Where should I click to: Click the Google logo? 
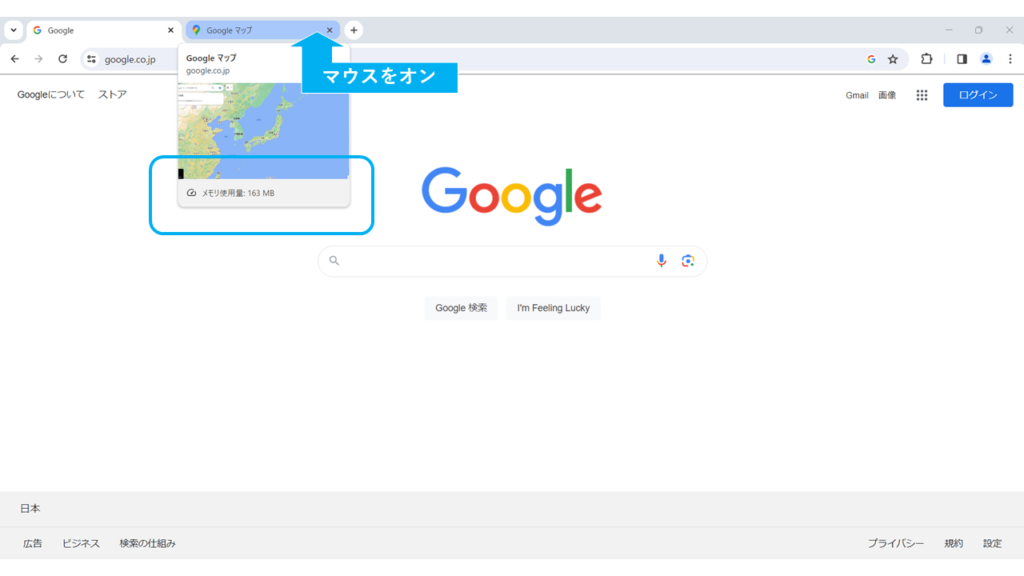click(x=512, y=196)
